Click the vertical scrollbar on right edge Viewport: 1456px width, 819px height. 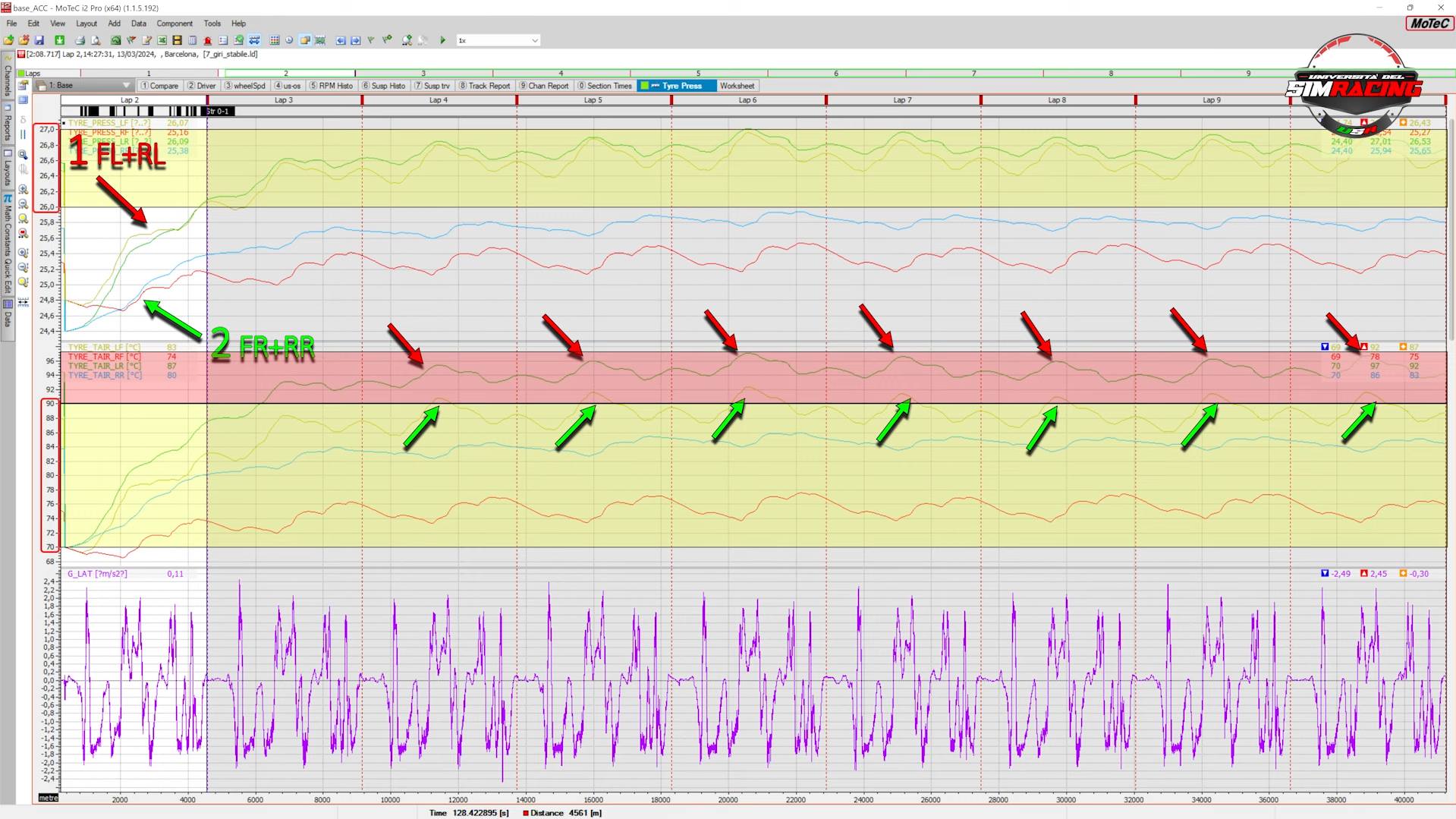pos(1451,228)
